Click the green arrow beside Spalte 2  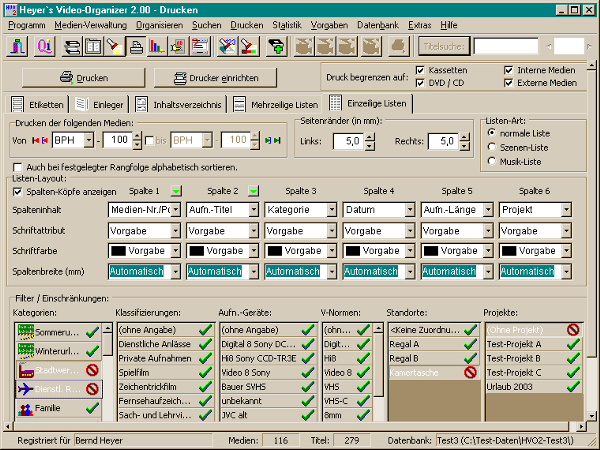pyautogui.click(x=254, y=190)
